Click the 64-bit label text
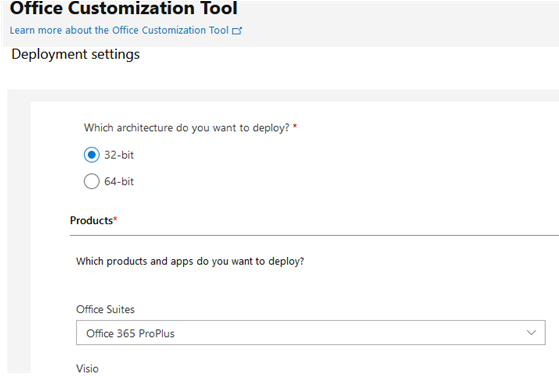The width and height of the screenshot is (559, 376). [x=119, y=181]
